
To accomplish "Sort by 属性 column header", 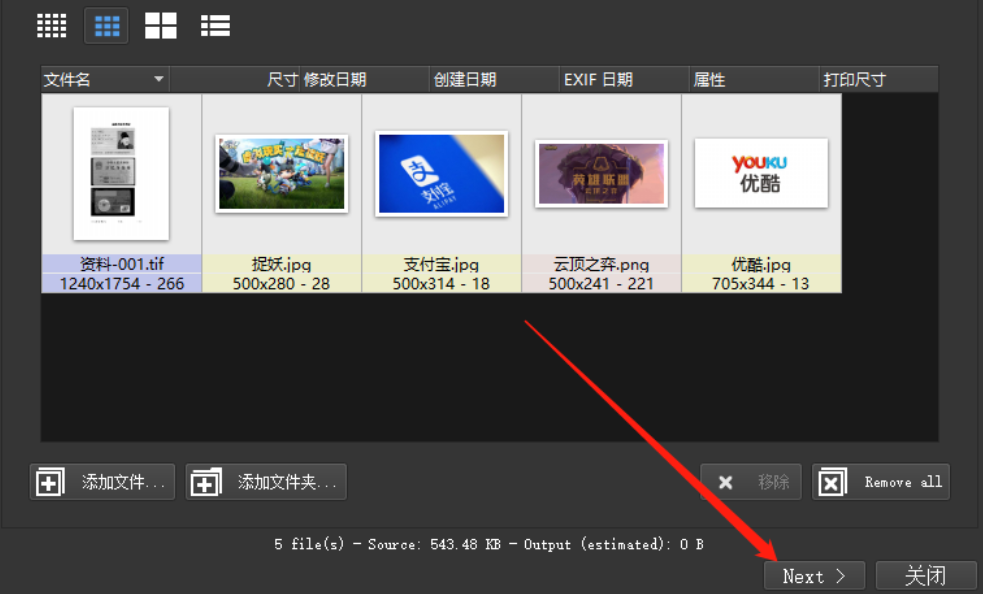I will click(x=754, y=80).
